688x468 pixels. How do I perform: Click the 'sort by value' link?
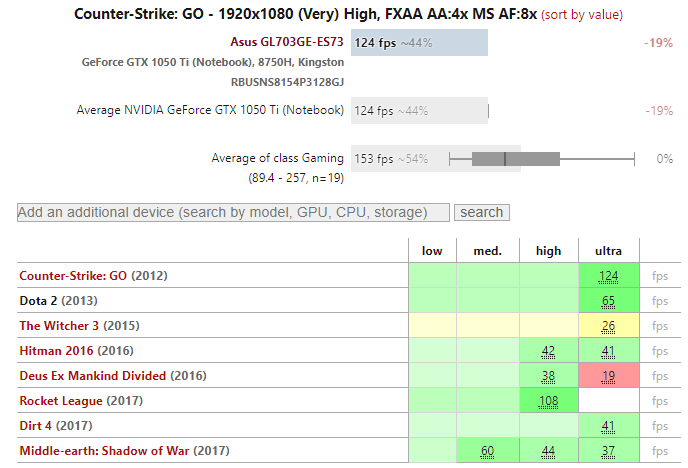(x=582, y=14)
